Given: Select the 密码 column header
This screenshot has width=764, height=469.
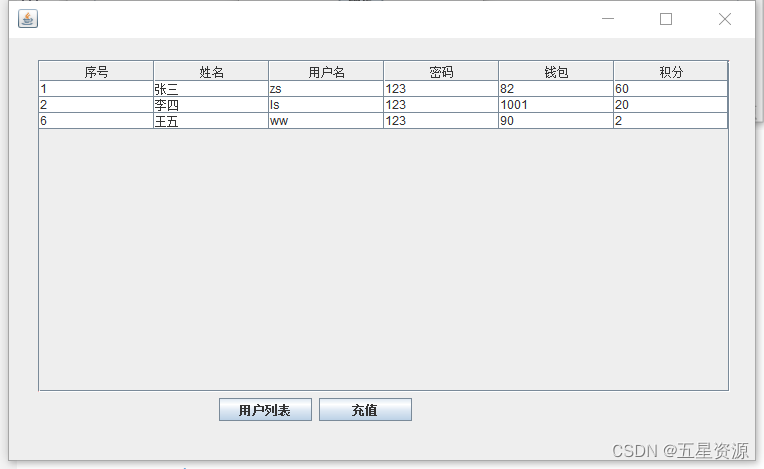Looking at the screenshot, I should 441,72.
